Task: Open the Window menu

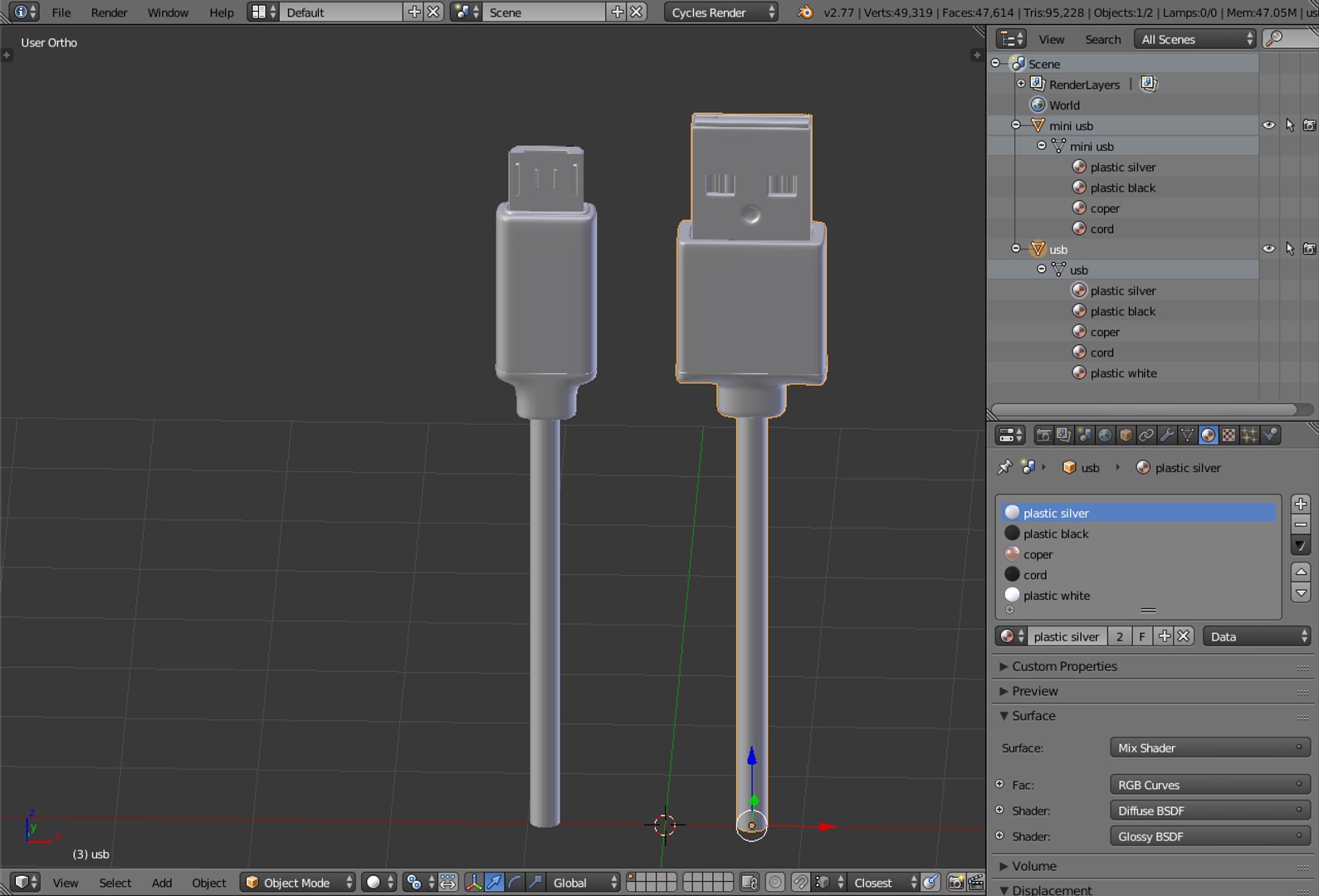Action: point(168,12)
